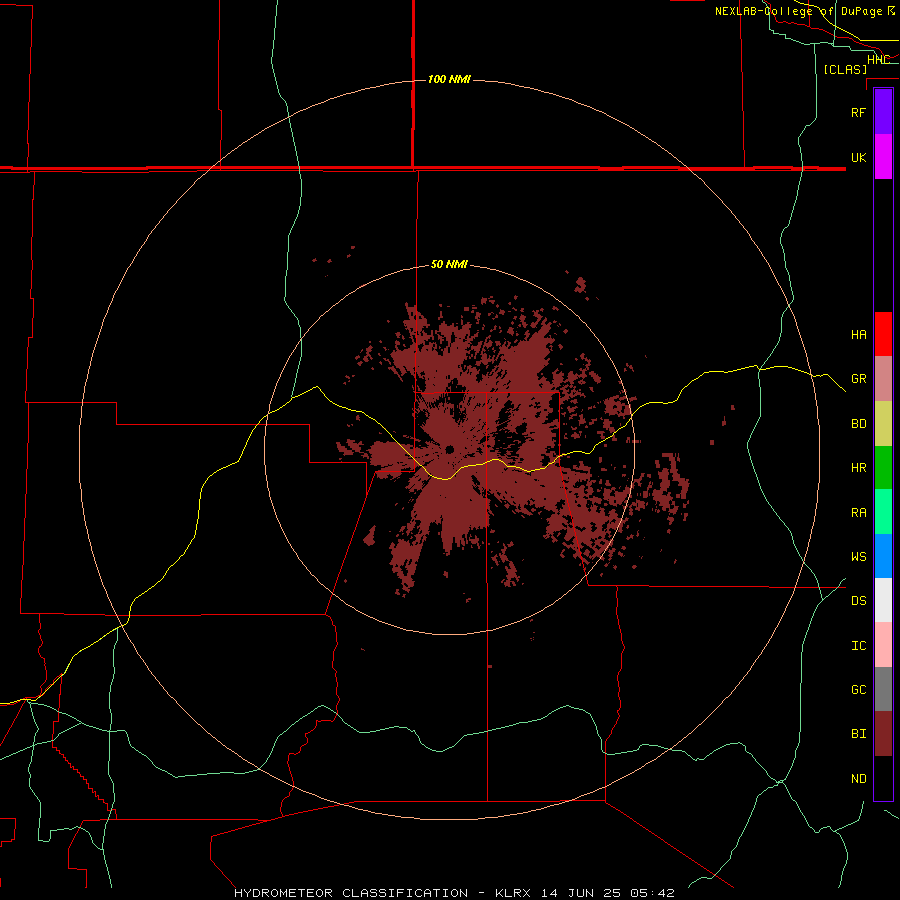Click the HR legend label

pos(858,468)
